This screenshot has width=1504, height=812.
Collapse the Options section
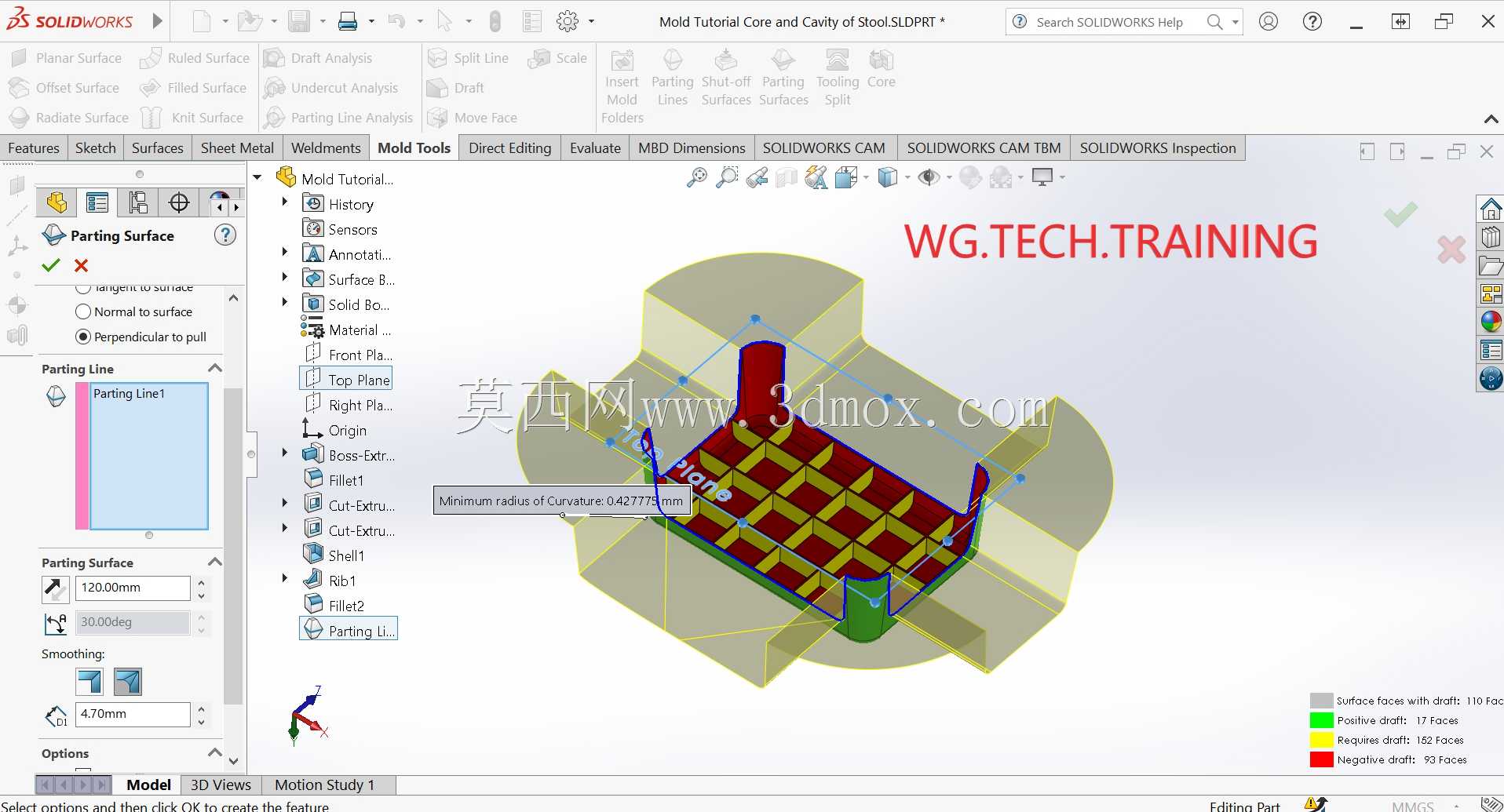(214, 752)
